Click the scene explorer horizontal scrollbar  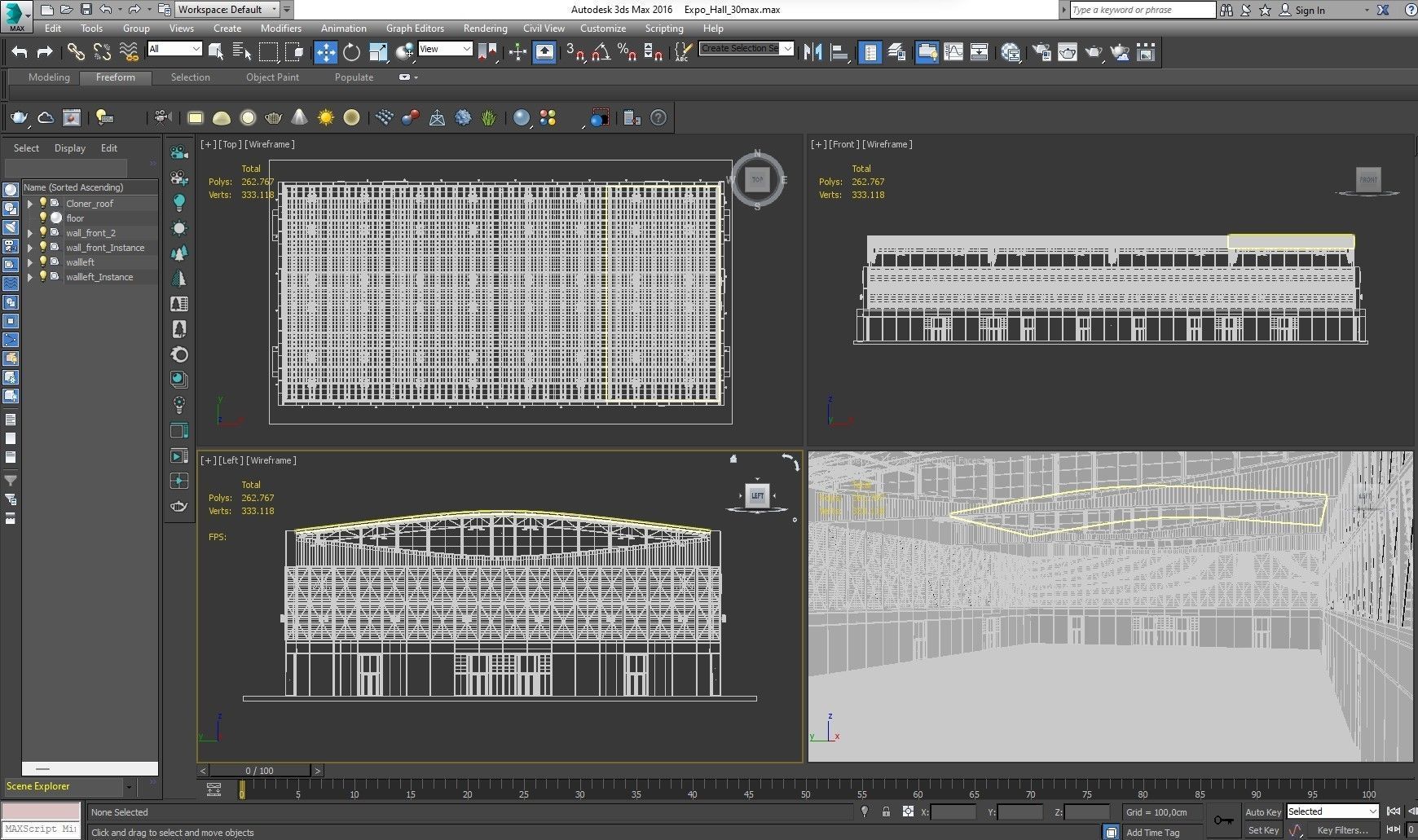(x=90, y=768)
